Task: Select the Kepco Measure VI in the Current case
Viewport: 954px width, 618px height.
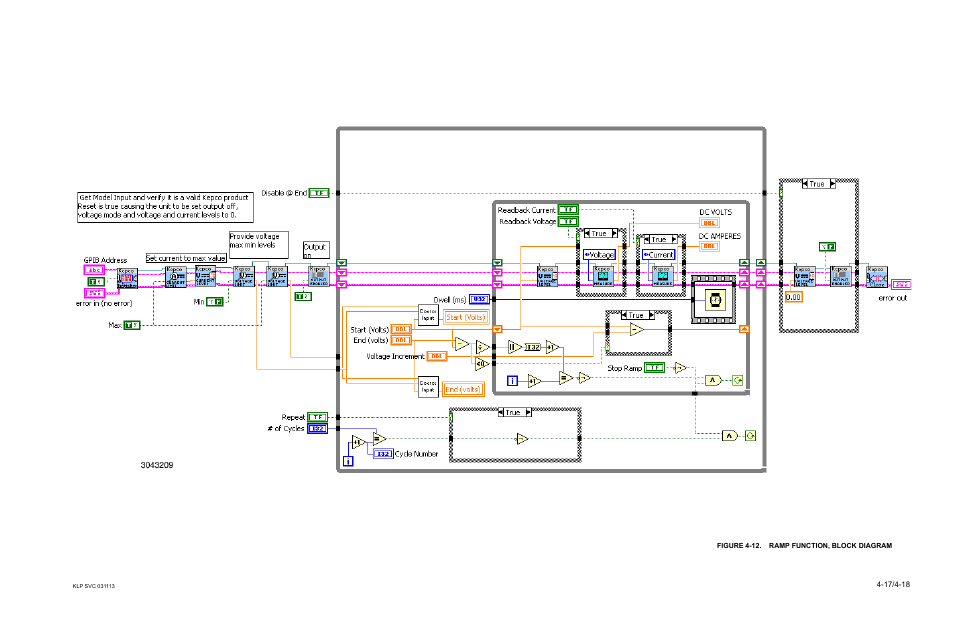Action: pyautogui.click(x=662, y=277)
